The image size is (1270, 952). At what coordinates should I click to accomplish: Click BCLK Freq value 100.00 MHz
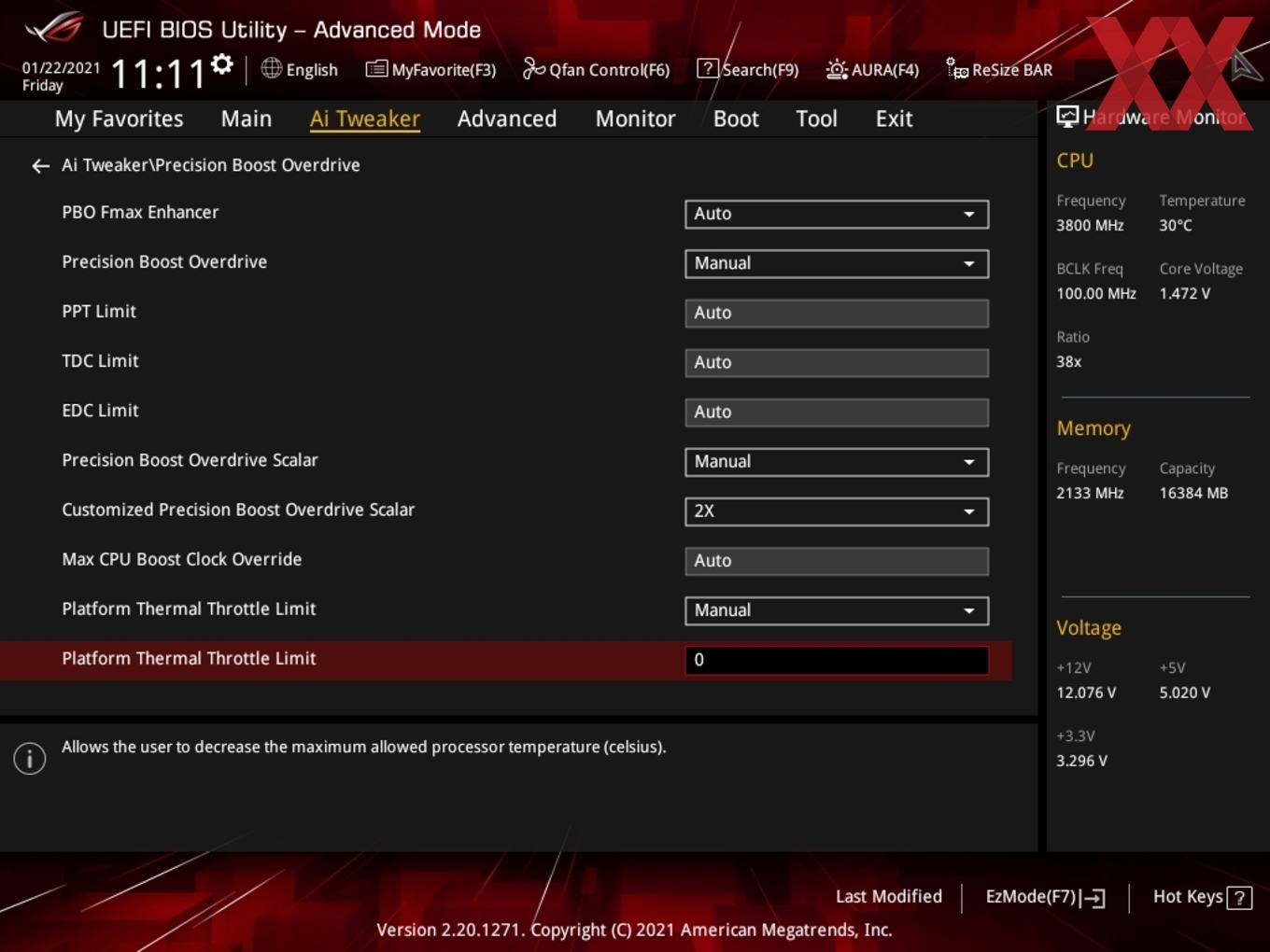pos(1096,294)
